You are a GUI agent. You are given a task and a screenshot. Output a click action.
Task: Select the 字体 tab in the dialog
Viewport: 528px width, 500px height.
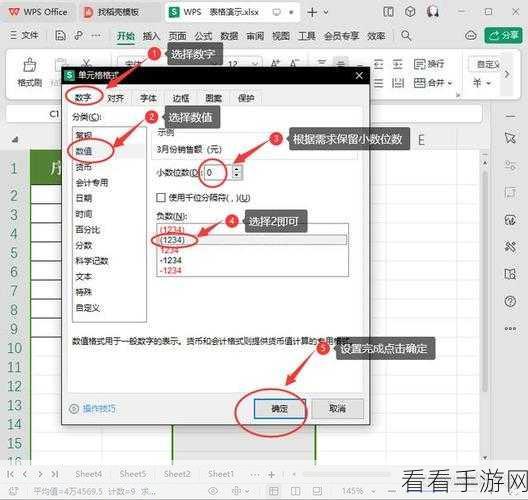(x=148, y=98)
